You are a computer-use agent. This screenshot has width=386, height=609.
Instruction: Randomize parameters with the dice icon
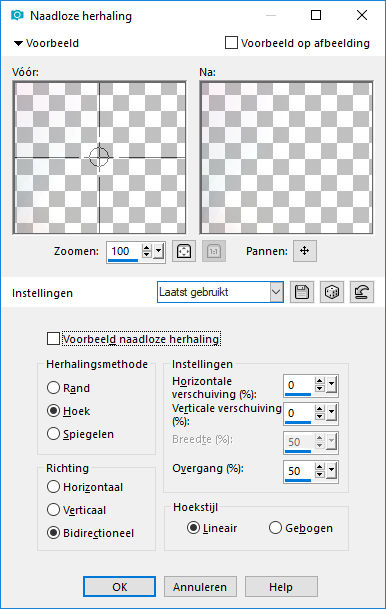tap(332, 292)
